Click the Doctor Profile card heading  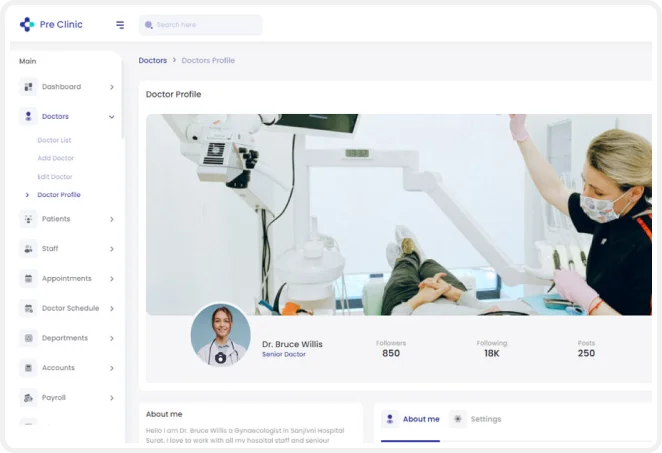174,94
